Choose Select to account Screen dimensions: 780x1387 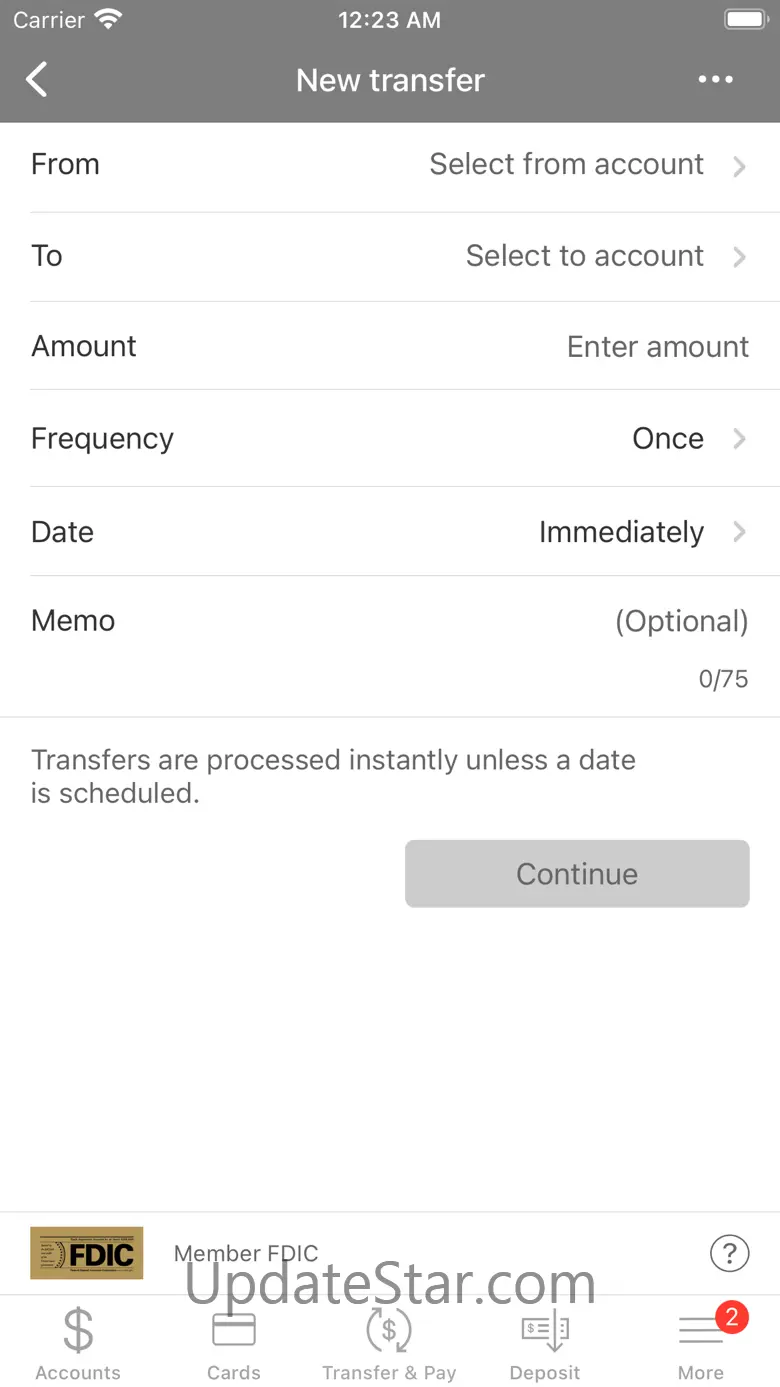(x=584, y=256)
